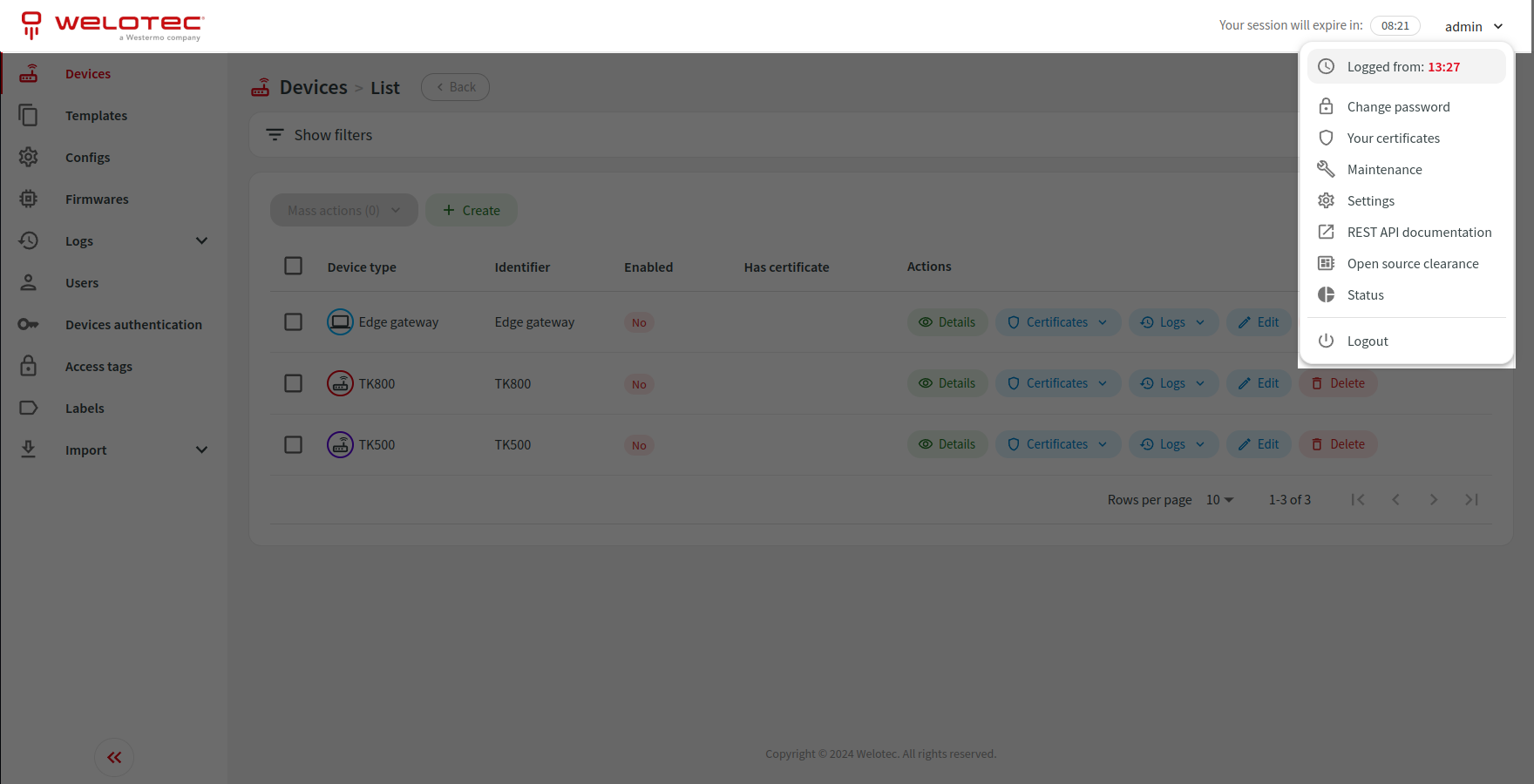Select REST API documentation menu entry
1534x784 pixels.
(1418, 232)
